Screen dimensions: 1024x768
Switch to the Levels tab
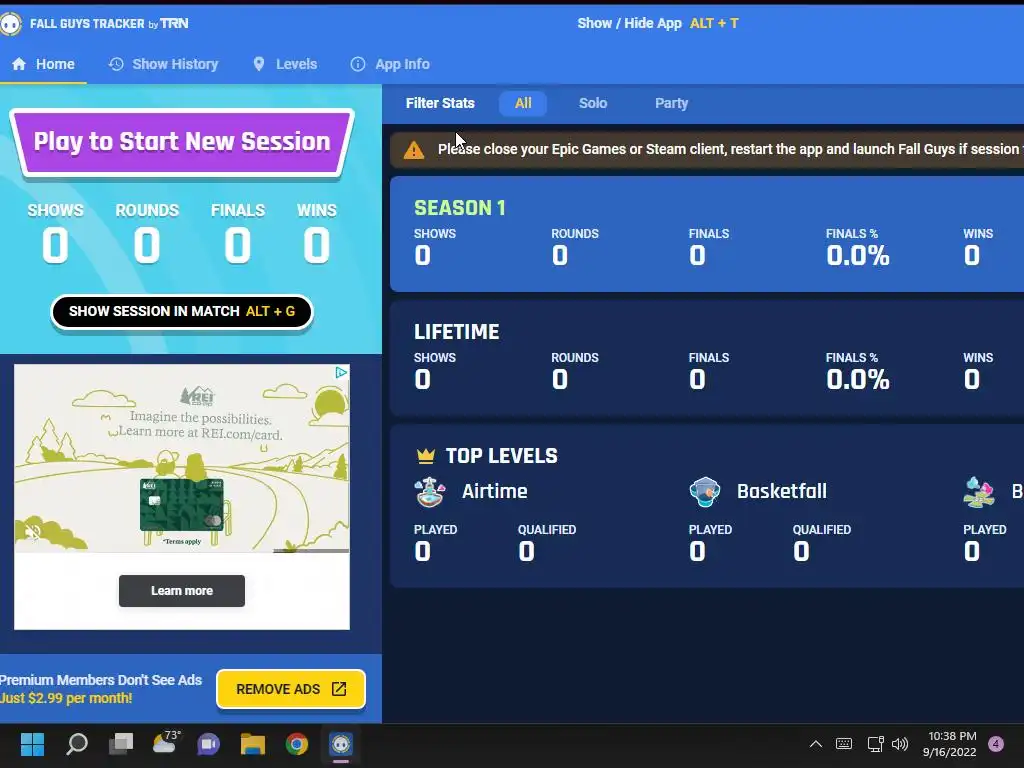tap(285, 64)
